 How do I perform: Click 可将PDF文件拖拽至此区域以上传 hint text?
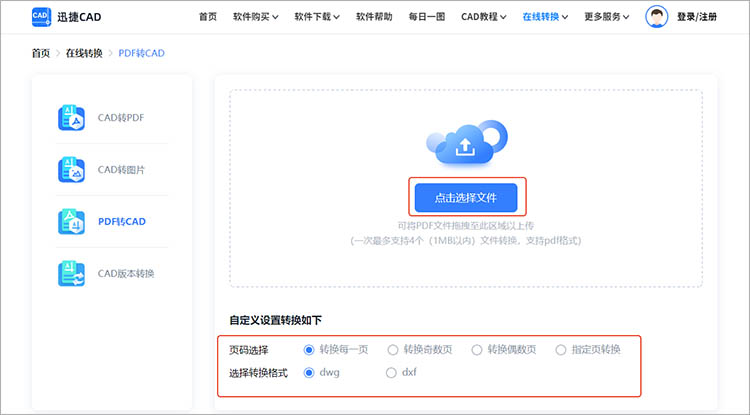pos(466,226)
